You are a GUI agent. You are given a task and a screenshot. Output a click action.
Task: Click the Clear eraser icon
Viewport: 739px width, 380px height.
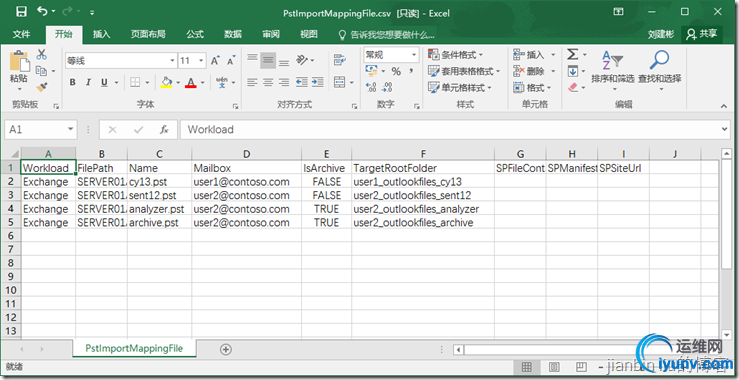click(x=572, y=88)
